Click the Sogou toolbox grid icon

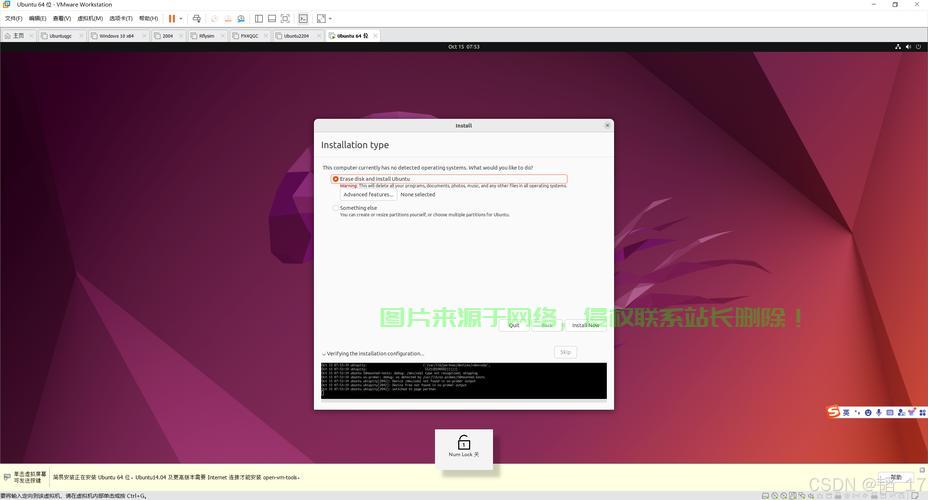point(923,412)
